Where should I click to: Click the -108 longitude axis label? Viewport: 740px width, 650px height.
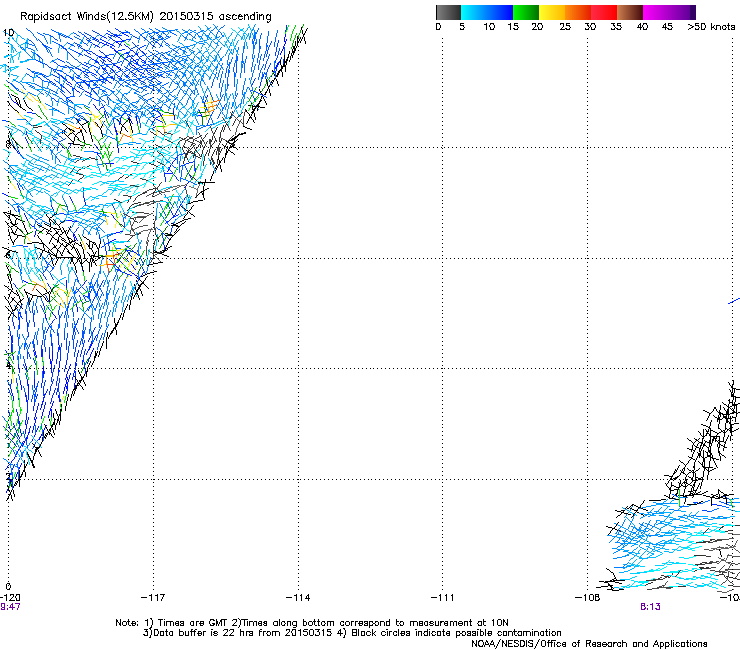click(588, 598)
